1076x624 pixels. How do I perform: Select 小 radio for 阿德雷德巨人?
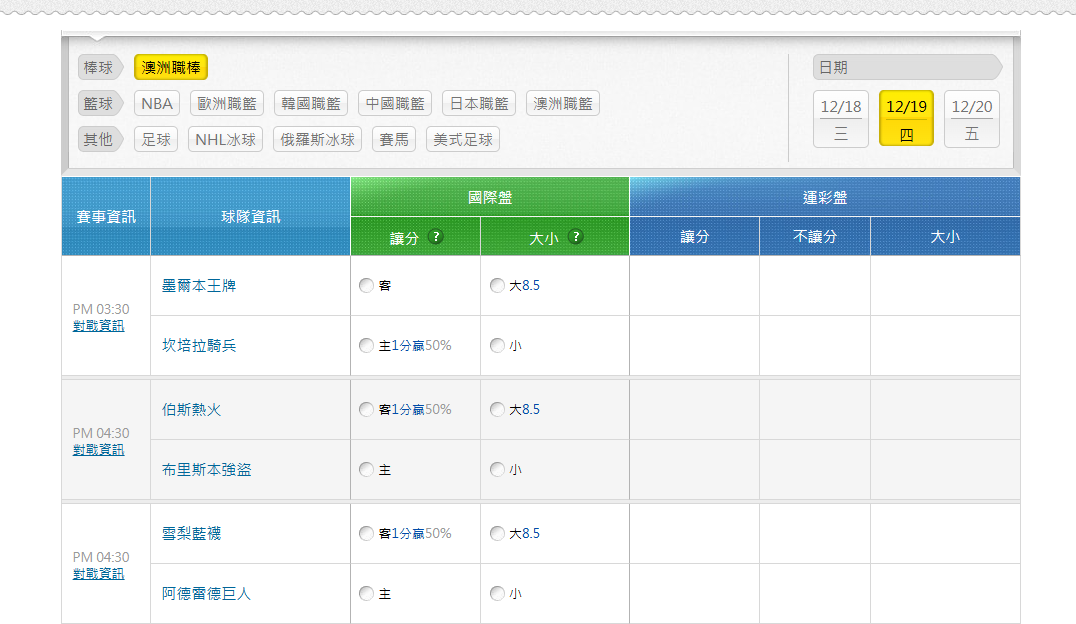click(498, 593)
